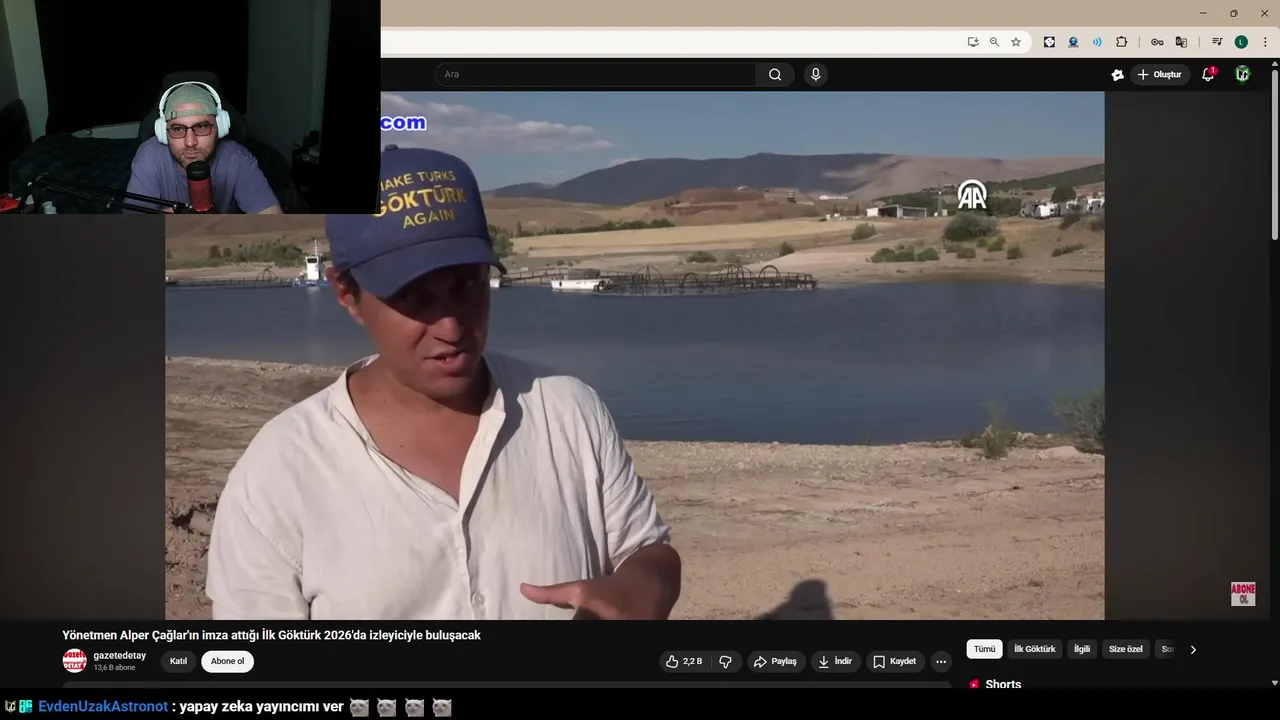Restore down the Chrome window
Viewport: 1280px width, 720px height.
(1233, 13)
